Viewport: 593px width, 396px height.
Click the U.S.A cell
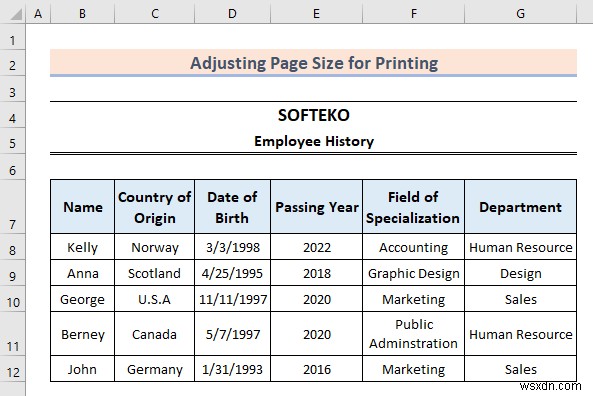click(x=154, y=299)
